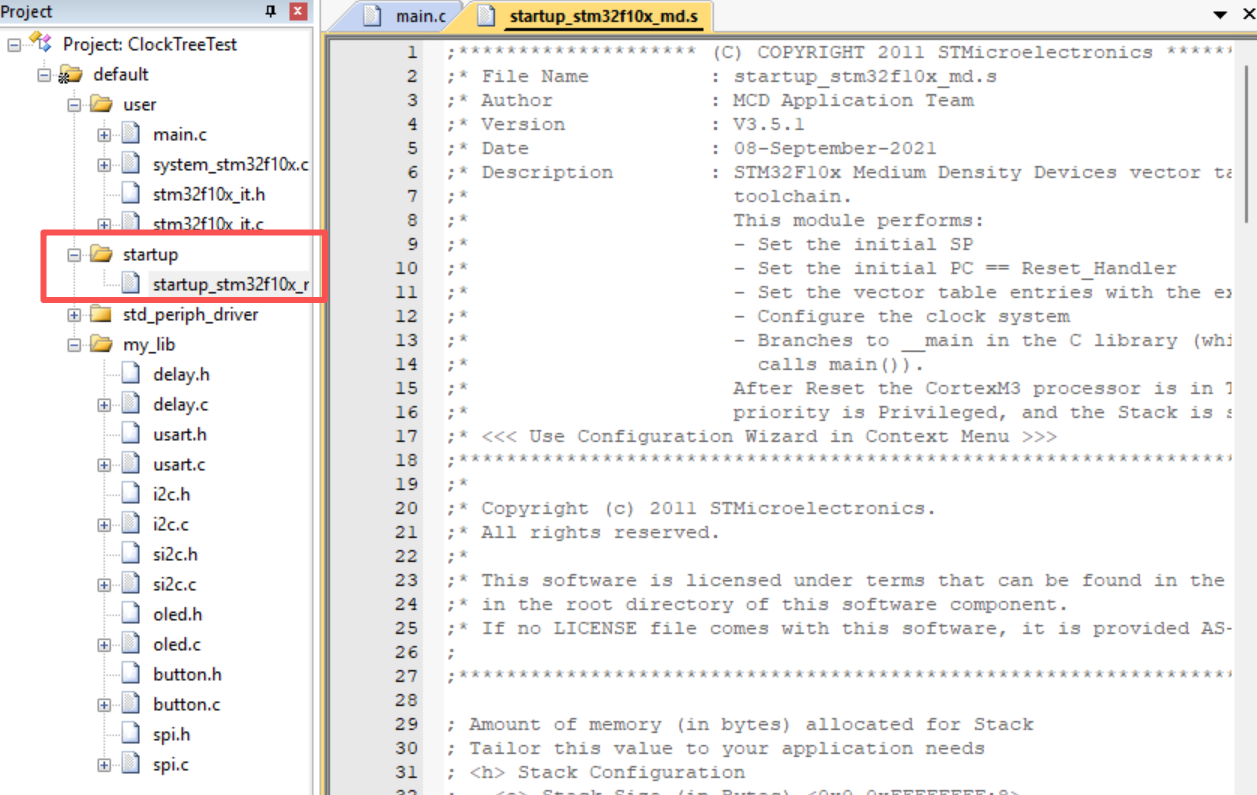Collapse the user folder group
The image size is (1257, 795).
(73, 104)
